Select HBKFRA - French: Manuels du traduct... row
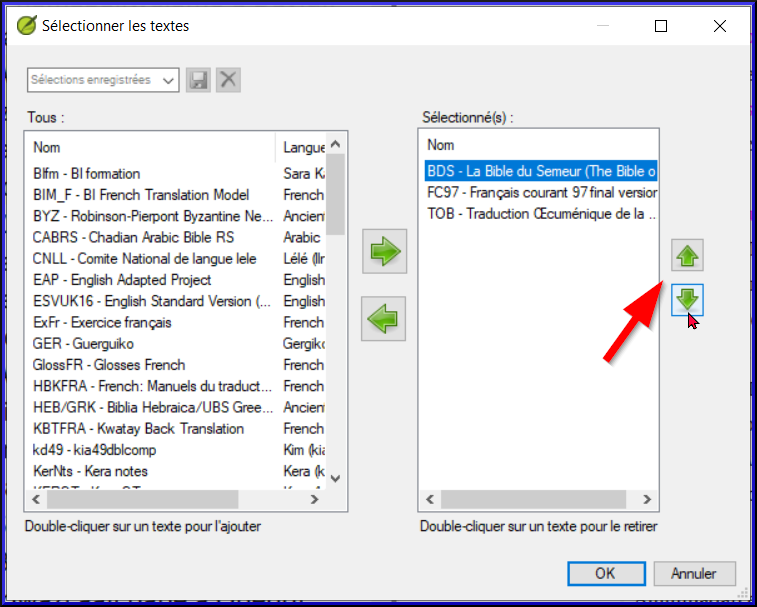 click(153, 386)
